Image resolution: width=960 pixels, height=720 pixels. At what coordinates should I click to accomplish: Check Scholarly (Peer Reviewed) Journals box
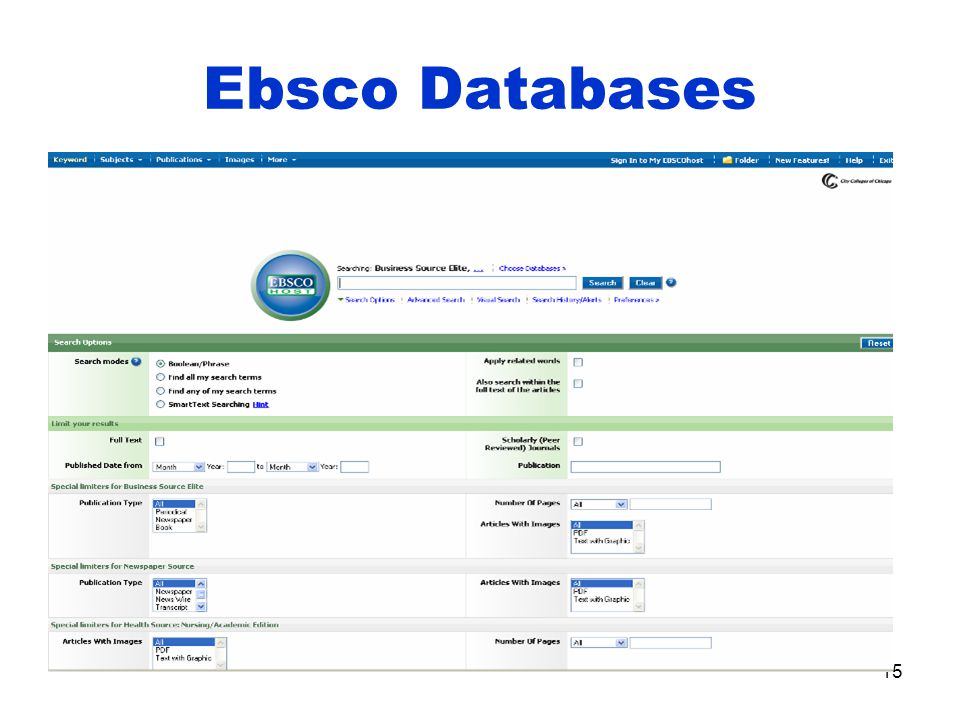[578, 441]
